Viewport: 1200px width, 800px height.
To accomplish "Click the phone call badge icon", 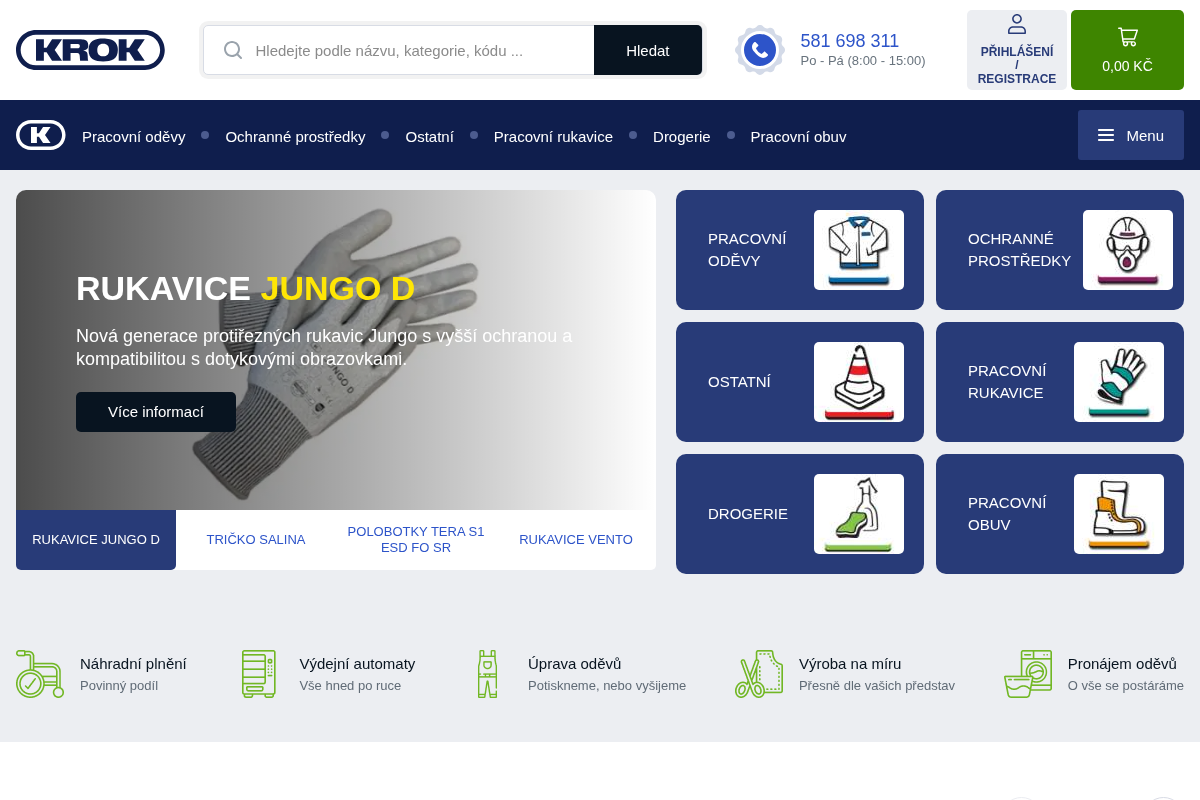I will coord(760,50).
